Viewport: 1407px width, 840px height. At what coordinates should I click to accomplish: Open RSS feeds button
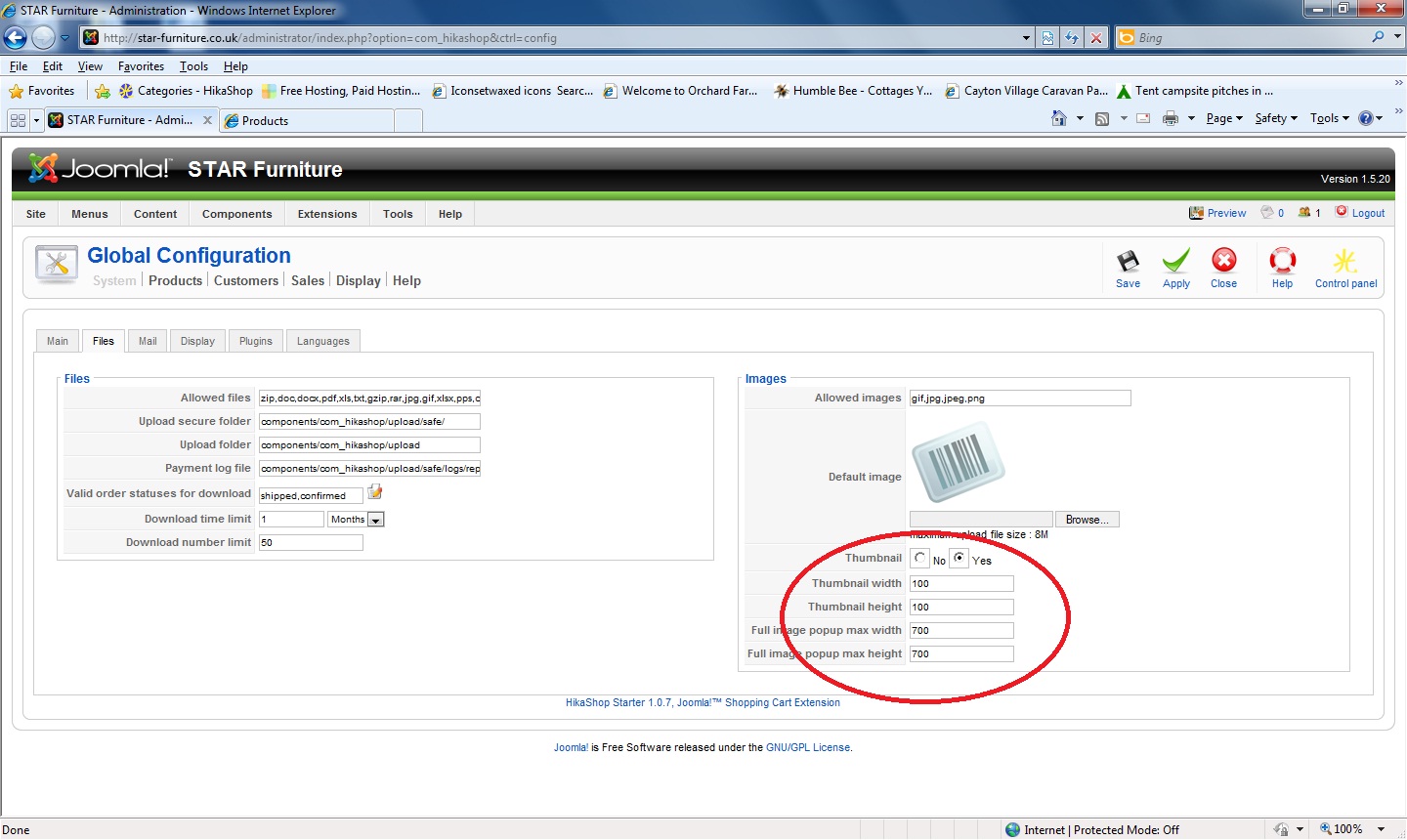(x=1102, y=118)
